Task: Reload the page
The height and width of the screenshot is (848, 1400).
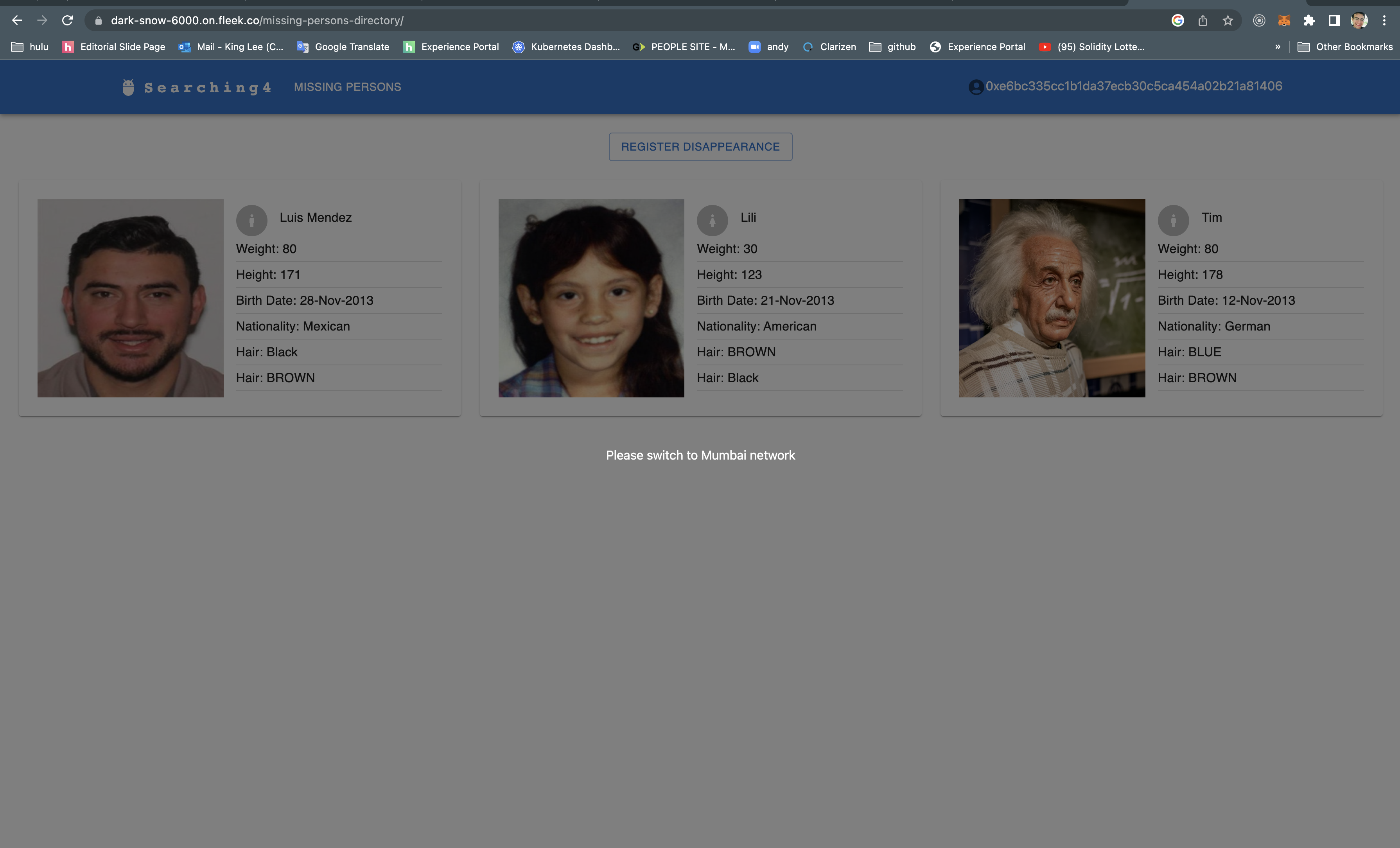Action: coord(67,20)
